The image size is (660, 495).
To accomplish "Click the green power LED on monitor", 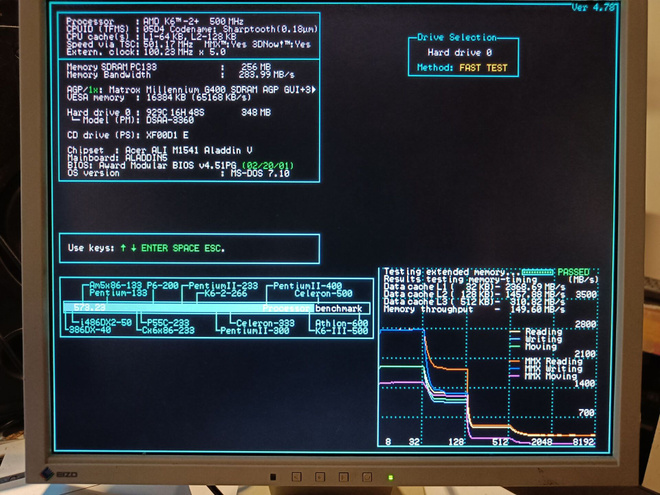I will pyautogui.click(x=391, y=477).
